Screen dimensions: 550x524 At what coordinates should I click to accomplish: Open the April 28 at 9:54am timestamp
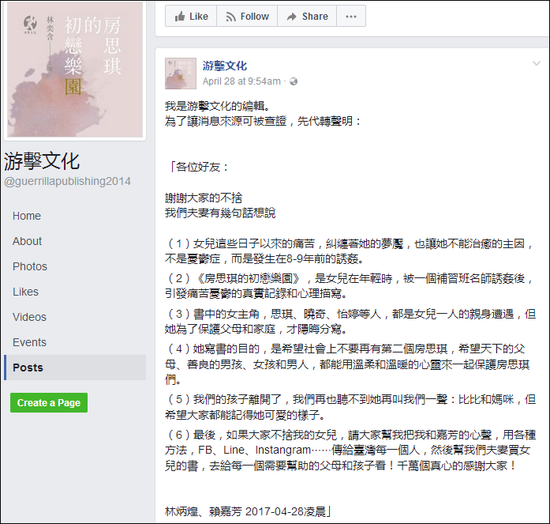coord(242,82)
